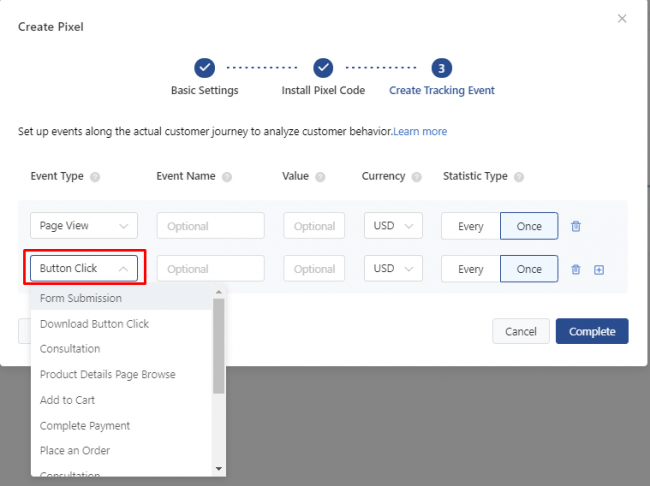Click help icon beside Value header
Screen dimensions: 650x486
pyautogui.click(x=320, y=177)
